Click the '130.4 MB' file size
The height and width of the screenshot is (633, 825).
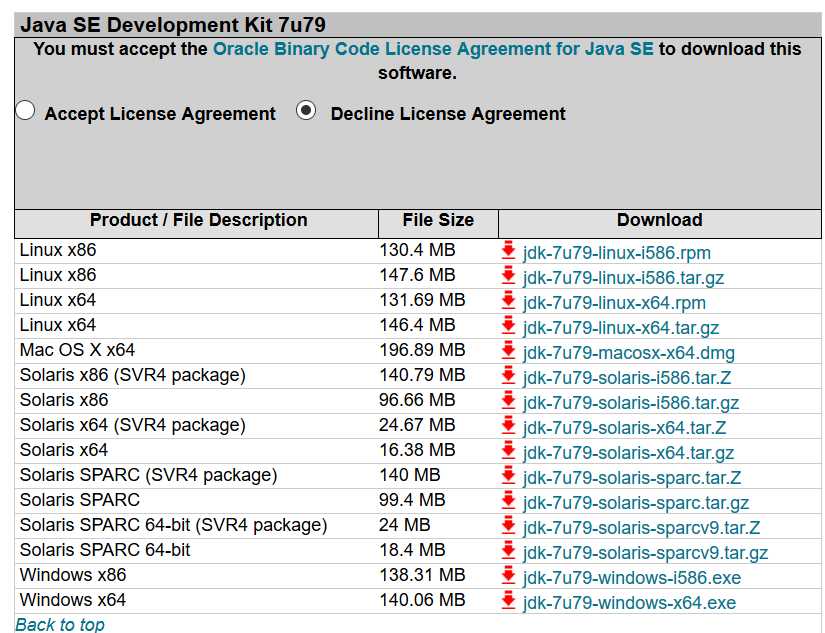pyautogui.click(x=417, y=250)
